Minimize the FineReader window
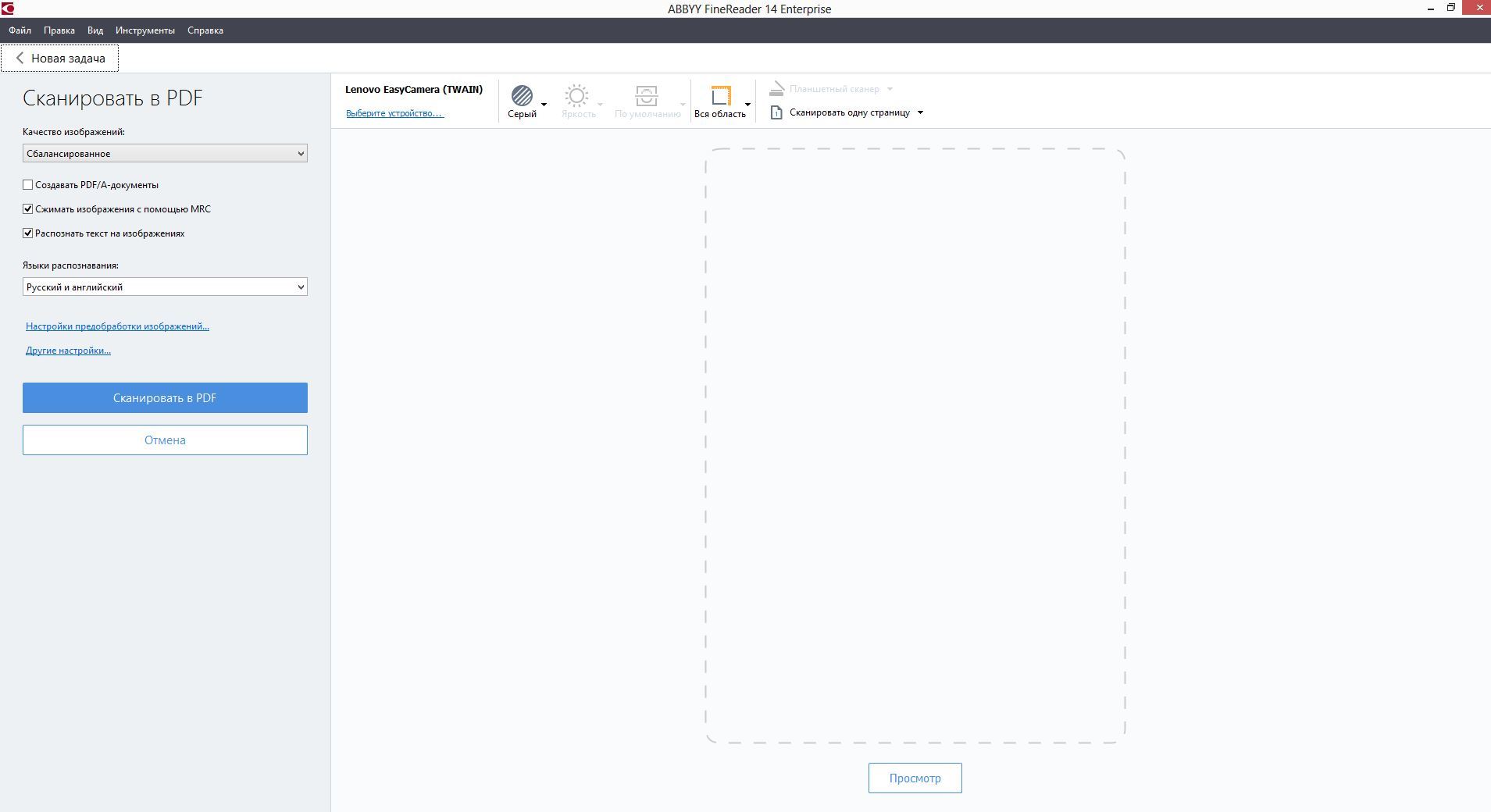Screen dimensions: 1491x812 pyautogui.click(x=1431, y=9)
